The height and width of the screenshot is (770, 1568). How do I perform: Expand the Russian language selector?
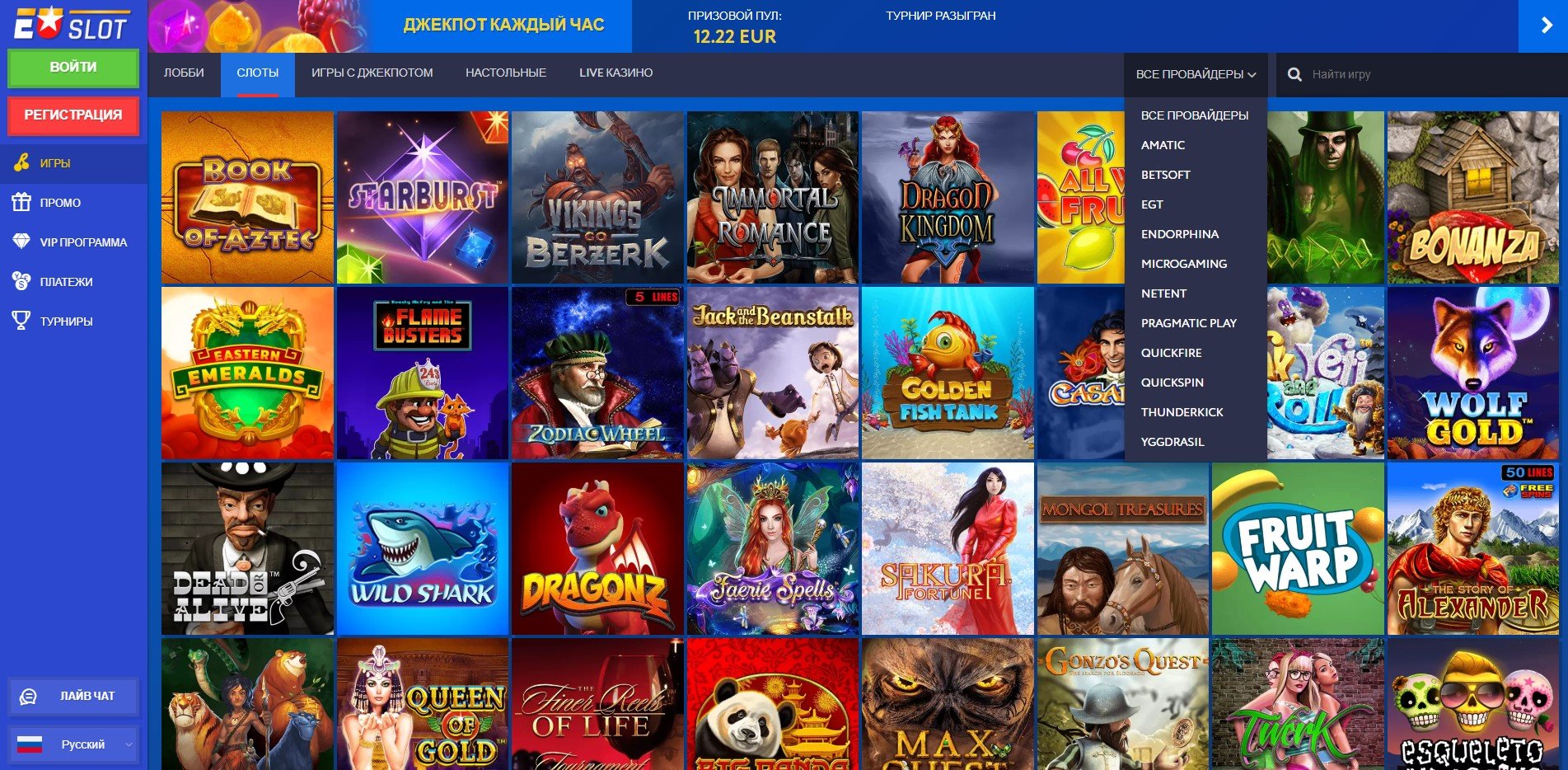(x=73, y=744)
